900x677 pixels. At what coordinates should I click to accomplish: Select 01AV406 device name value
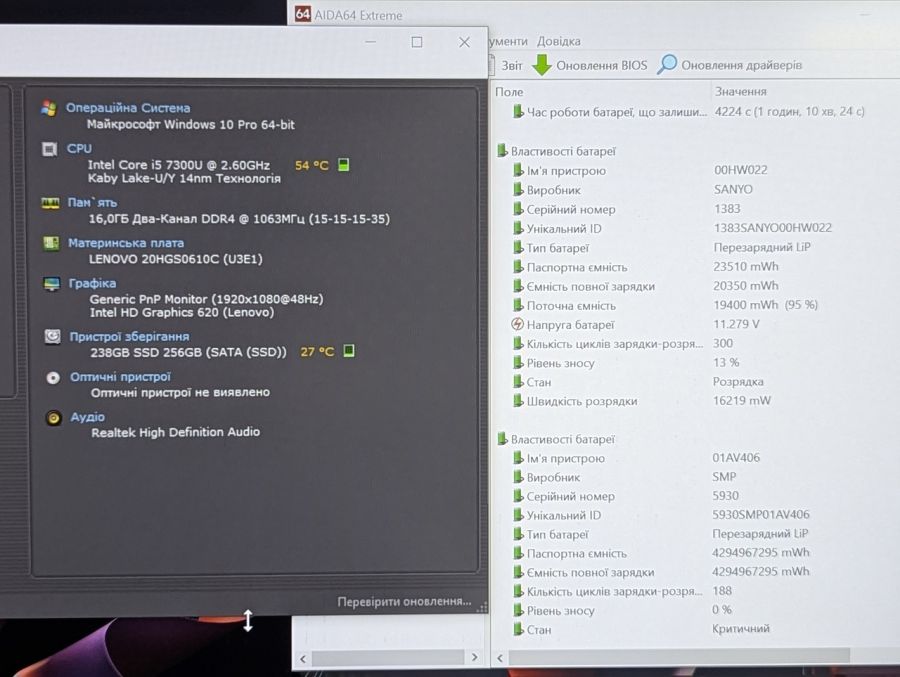tap(736, 458)
